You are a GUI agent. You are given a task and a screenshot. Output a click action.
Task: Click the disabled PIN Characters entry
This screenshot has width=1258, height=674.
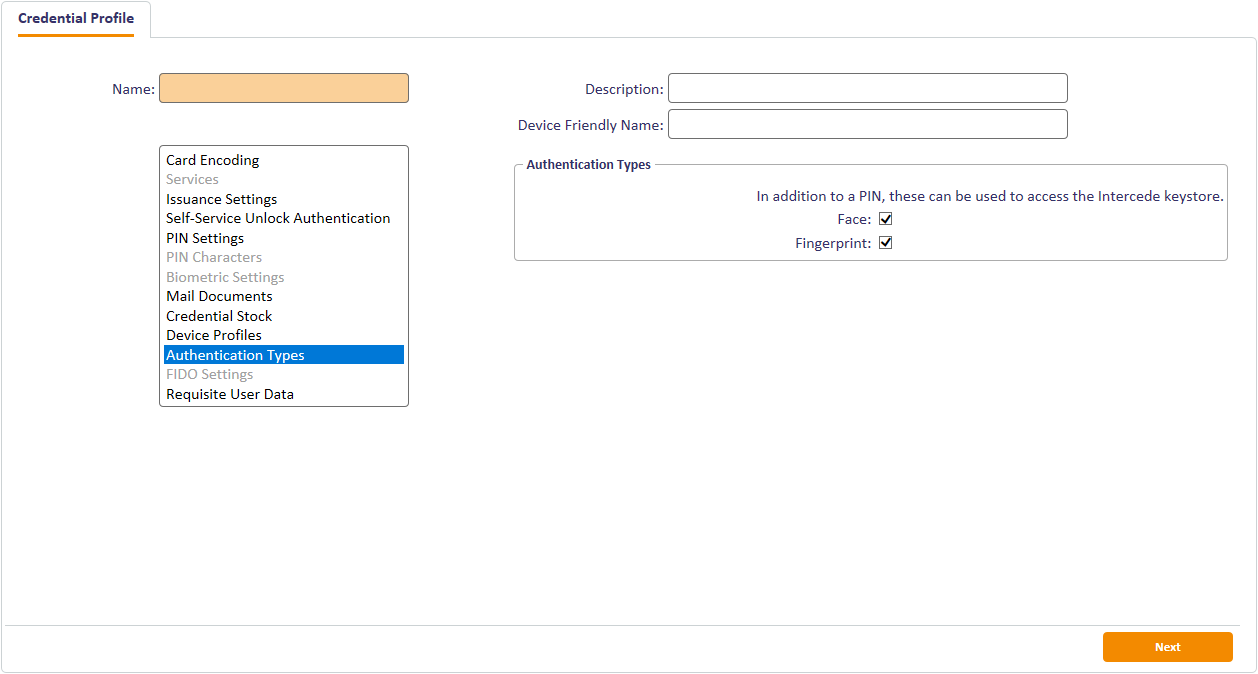pyautogui.click(x=214, y=257)
